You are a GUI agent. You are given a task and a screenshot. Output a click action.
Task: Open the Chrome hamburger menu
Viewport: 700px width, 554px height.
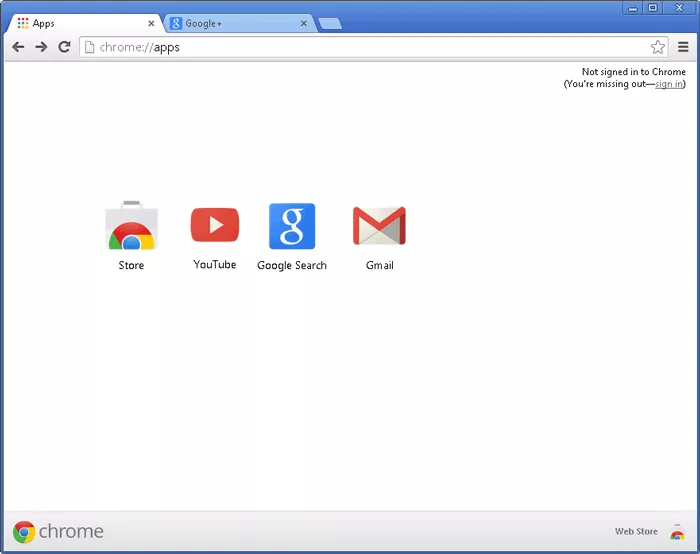(x=683, y=47)
